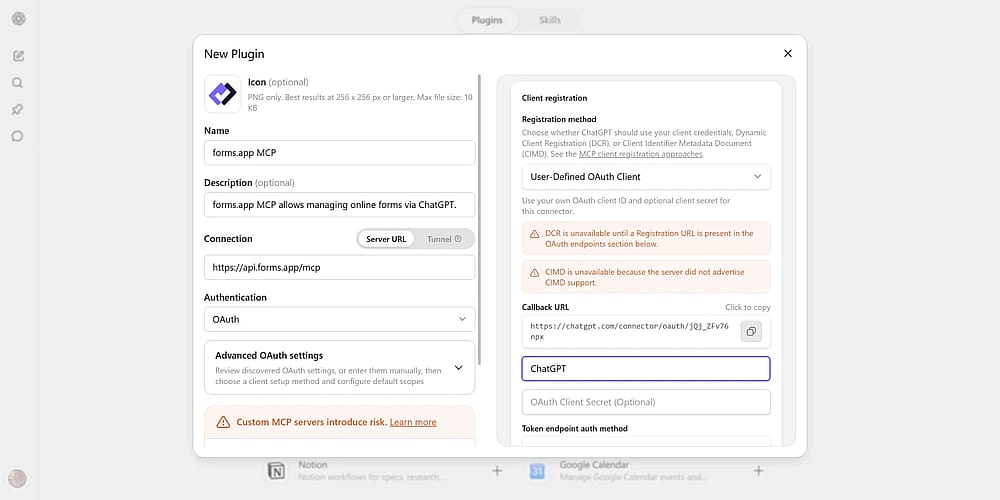Screen dimensions: 1000x500
Task: Click the Tunnel info icon
Action: click(x=458, y=239)
